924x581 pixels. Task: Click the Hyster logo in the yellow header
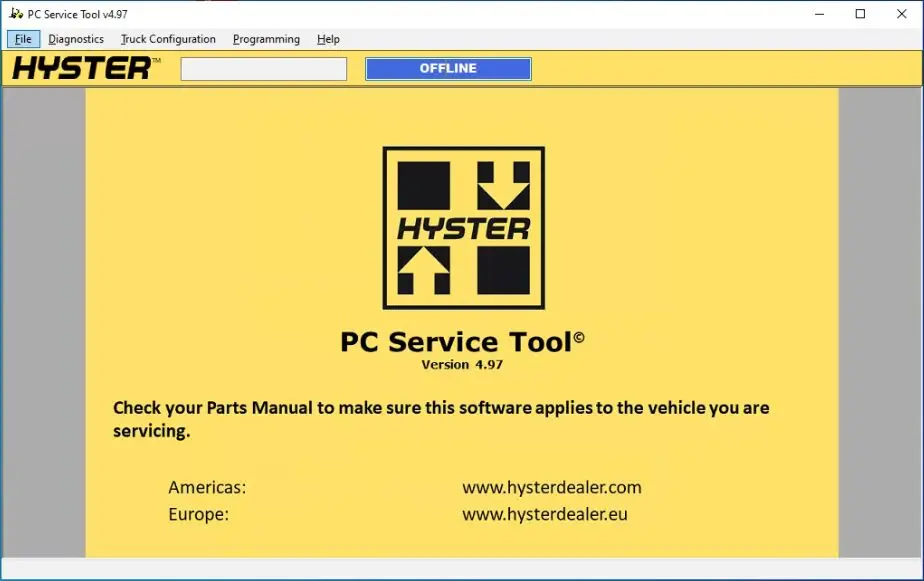click(x=86, y=68)
